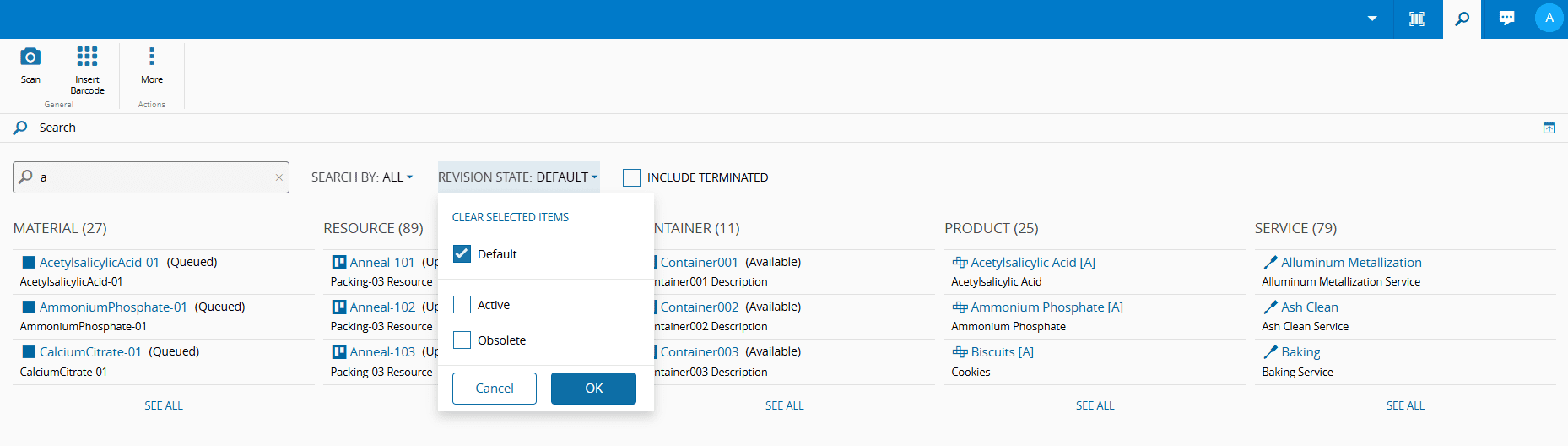Uncheck the Default revision state
The height and width of the screenshot is (446, 1568).
pos(462,254)
